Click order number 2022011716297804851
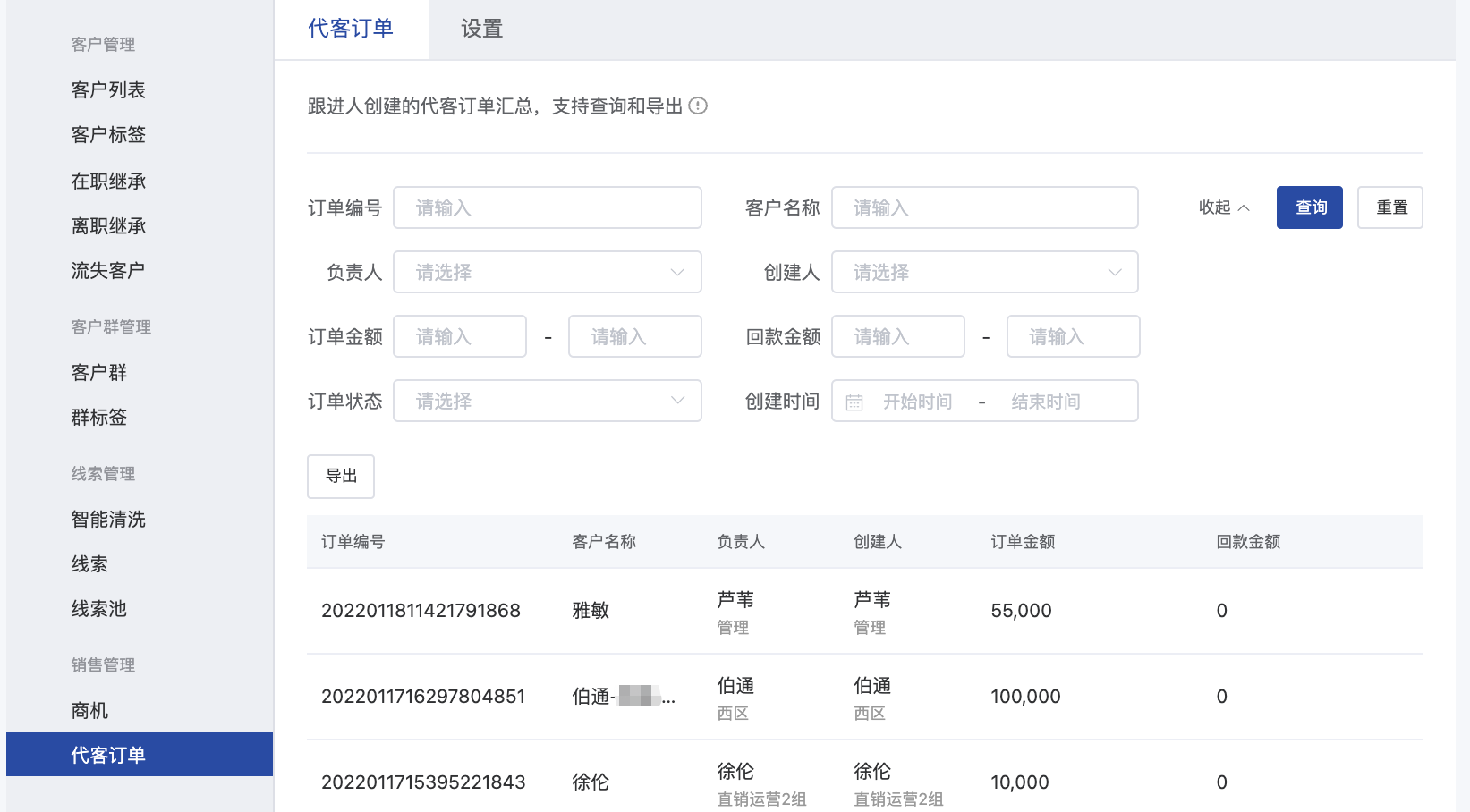The image size is (1470, 812). (423, 697)
